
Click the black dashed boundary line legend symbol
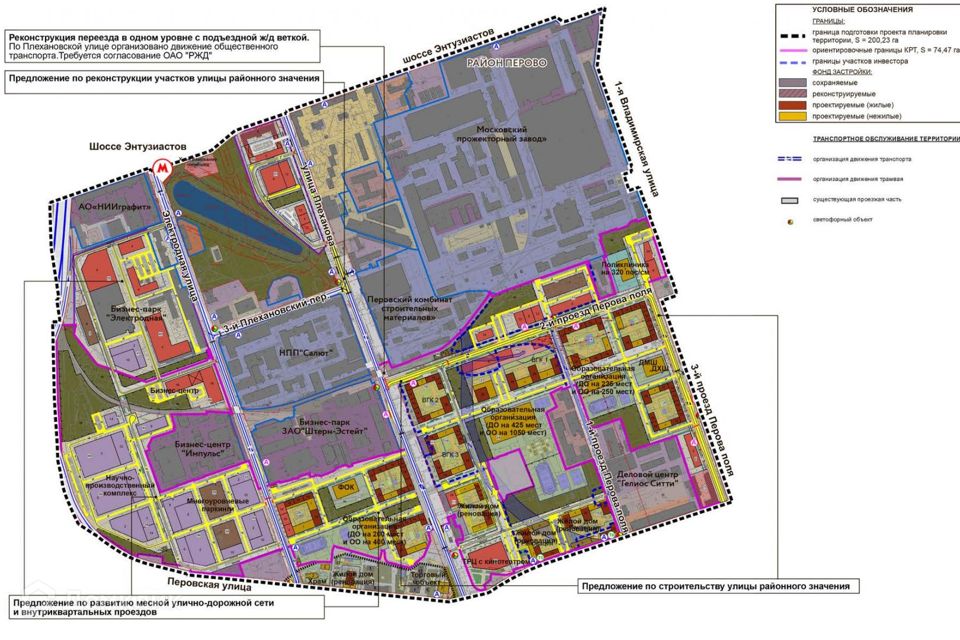(792, 36)
